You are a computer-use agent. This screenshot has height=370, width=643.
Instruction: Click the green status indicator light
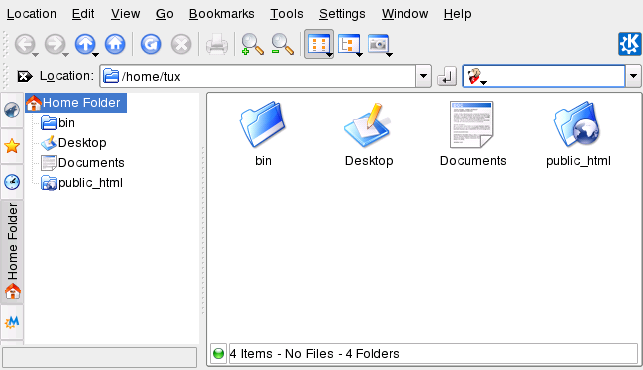[219, 354]
